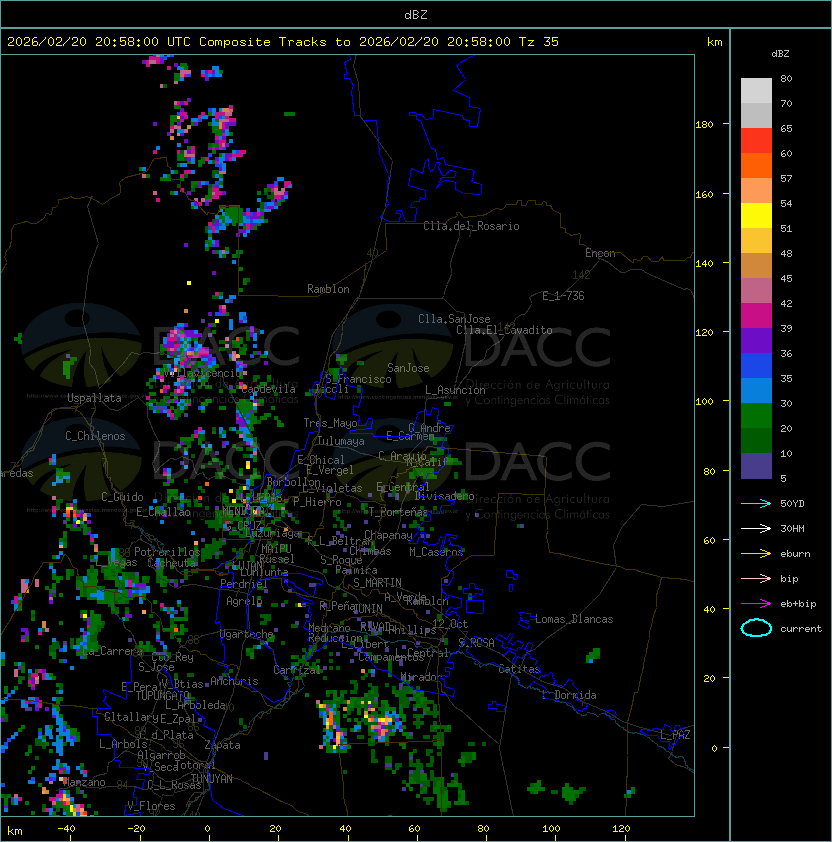Image resolution: width=832 pixels, height=842 pixels.
Task: Click the 'V_Flores' map label
Action: coord(151,806)
